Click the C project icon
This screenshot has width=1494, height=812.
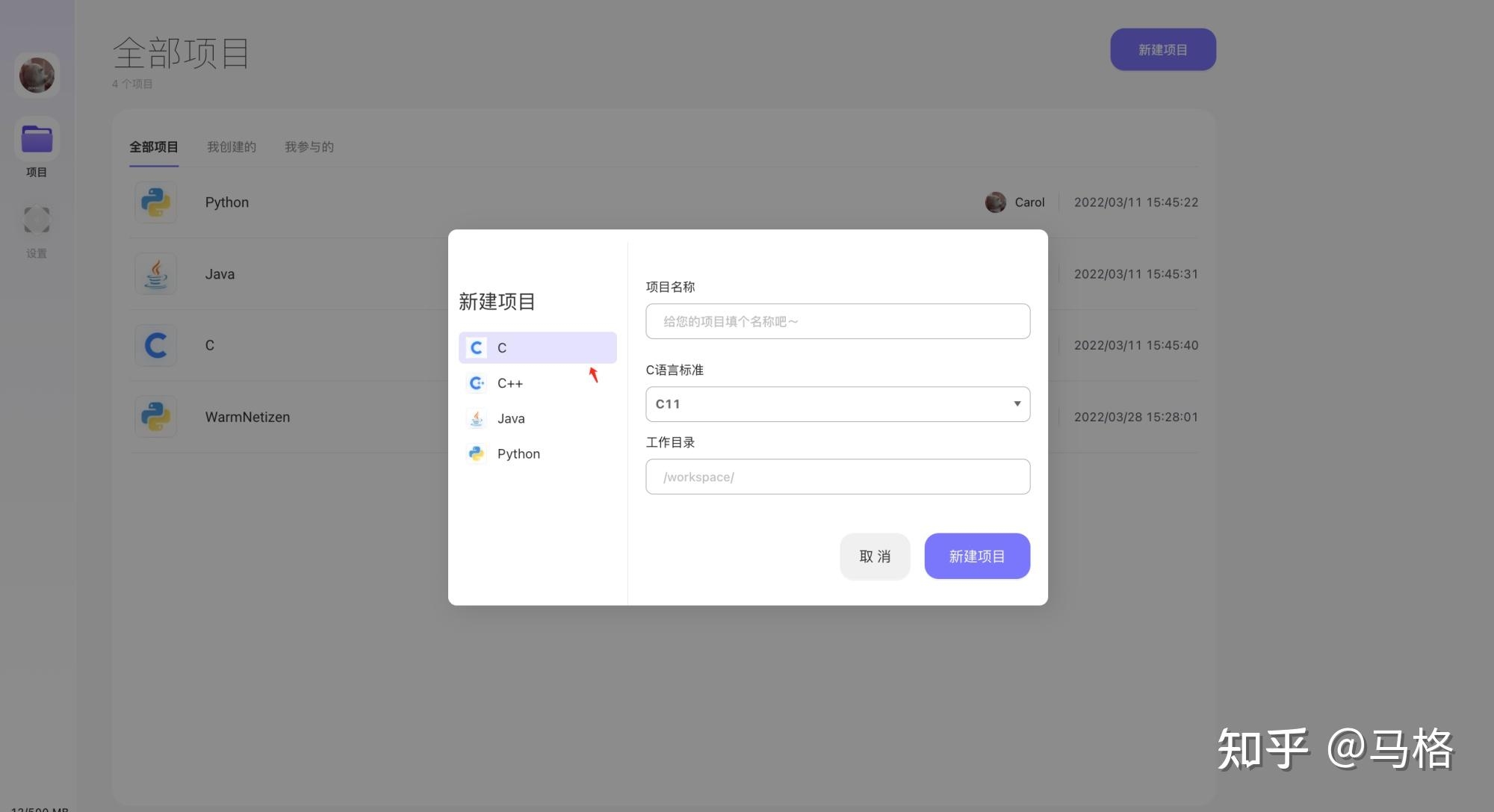155,344
